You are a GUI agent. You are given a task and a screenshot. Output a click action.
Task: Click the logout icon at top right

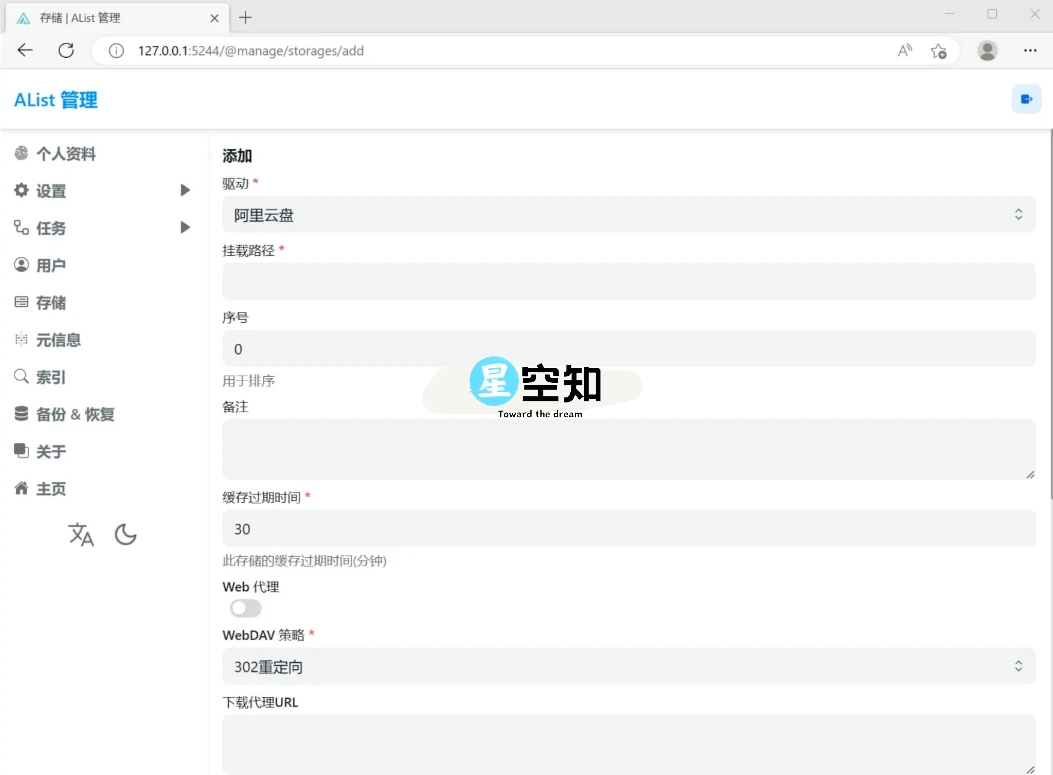point(1026,98)
